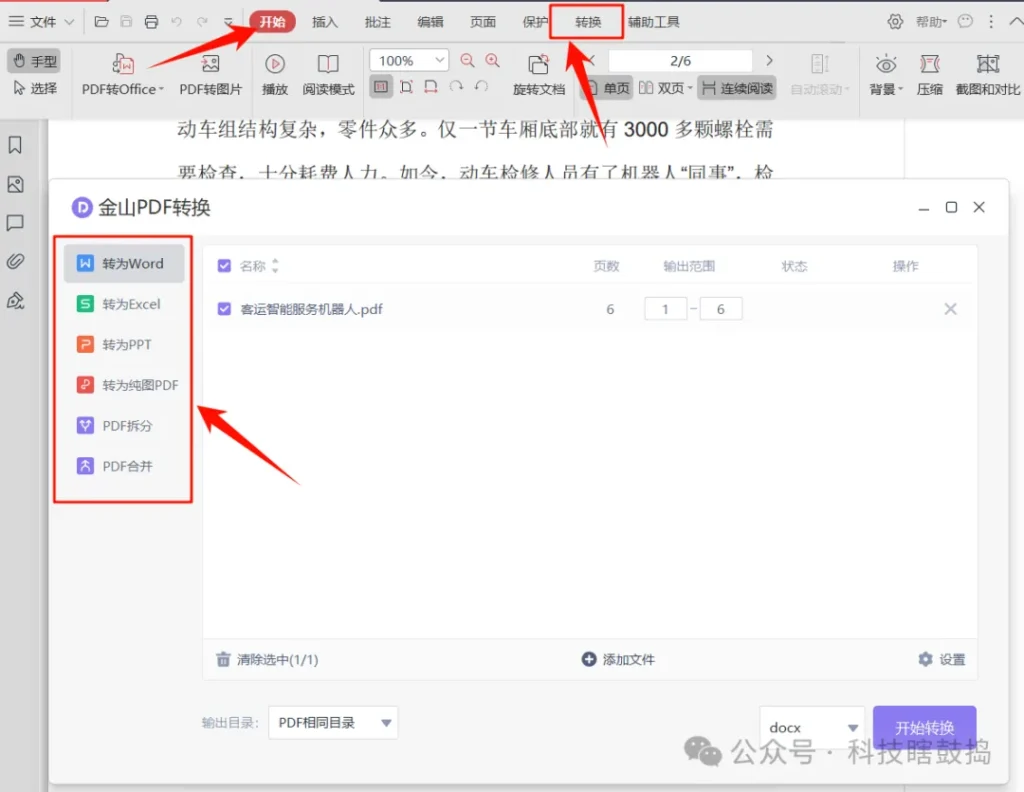Click the open folder icon
This screenshot has height=792, width=1024.
[x=101, y=22]
